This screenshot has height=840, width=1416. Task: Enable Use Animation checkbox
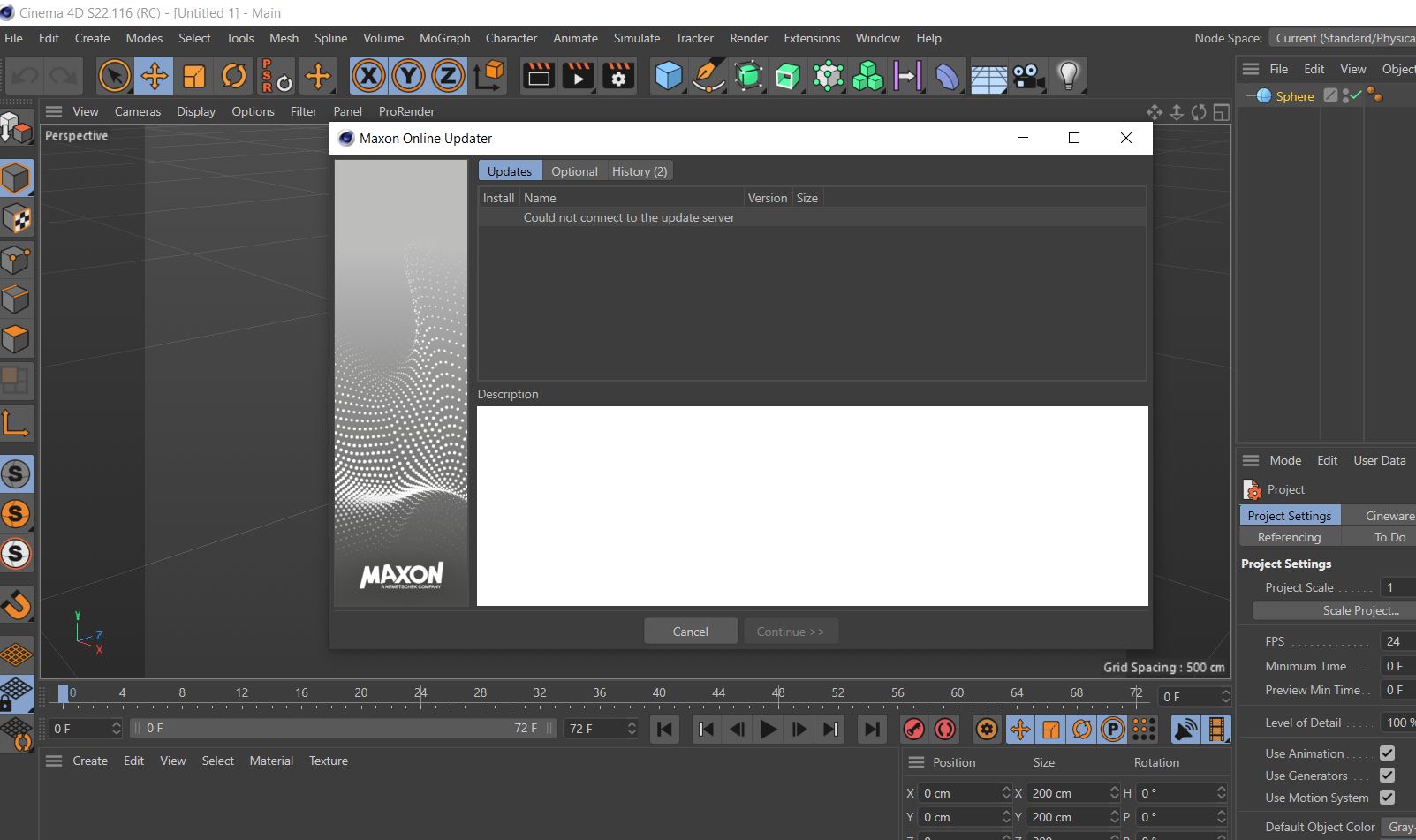click(x=1387, y=753)
